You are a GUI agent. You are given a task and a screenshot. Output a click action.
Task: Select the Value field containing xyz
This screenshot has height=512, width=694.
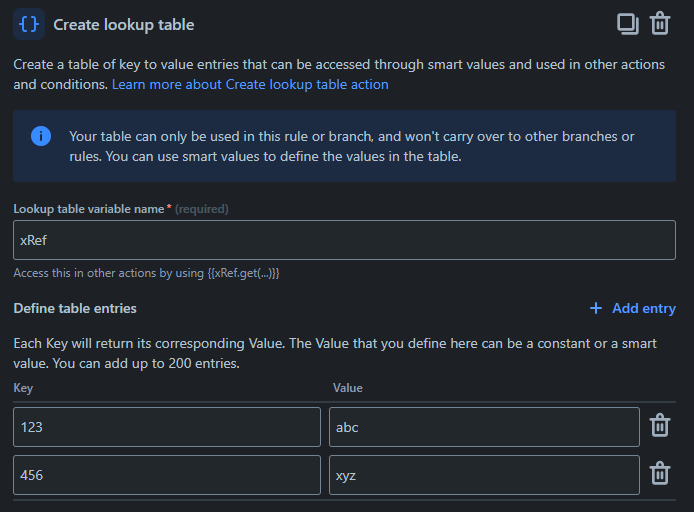484,475
